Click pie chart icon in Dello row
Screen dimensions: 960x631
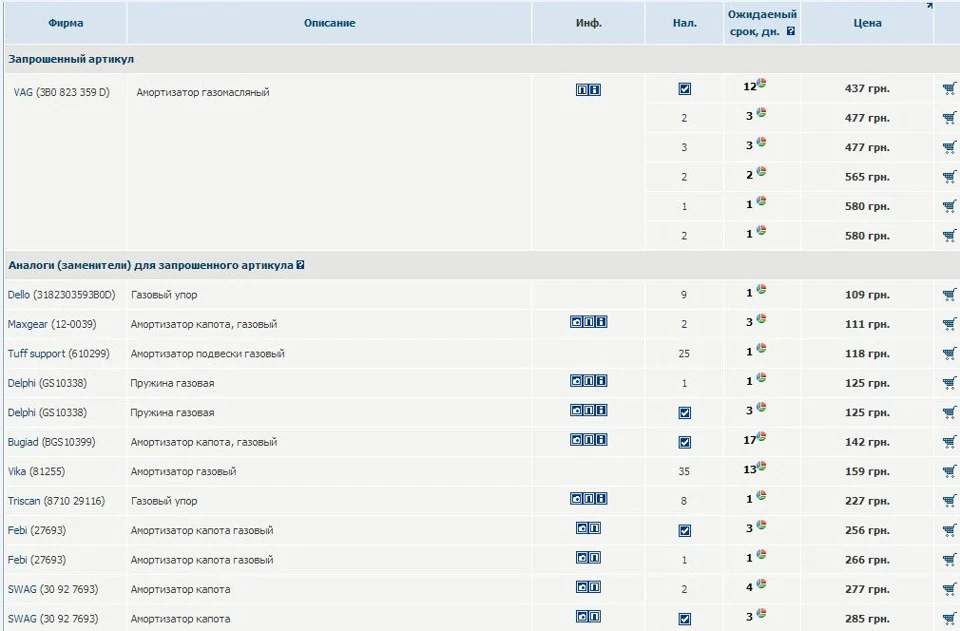tap(762, 289)
